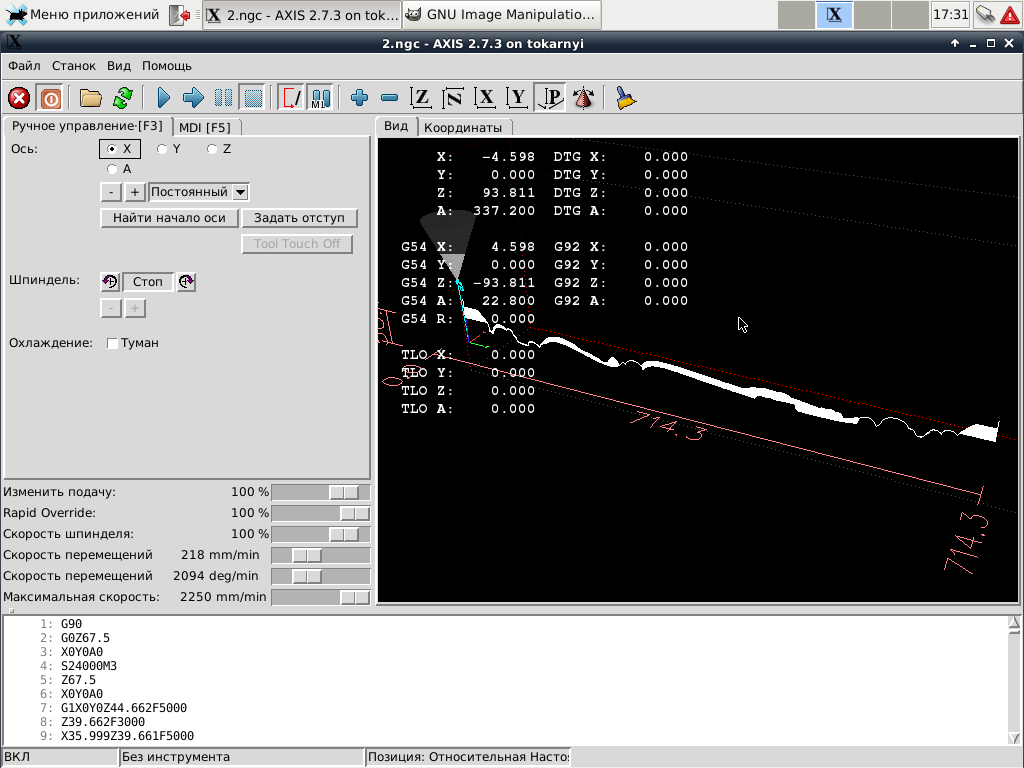1024x768 pixels.
Task: Run the program with the play icon
Action: pos(164,98)
